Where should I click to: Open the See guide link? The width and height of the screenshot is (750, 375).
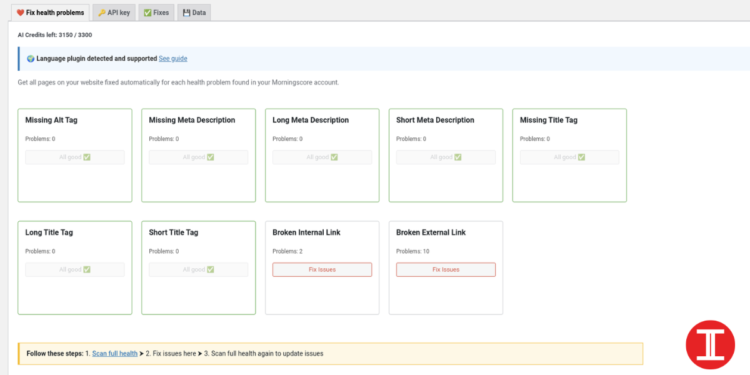[173, 58]
